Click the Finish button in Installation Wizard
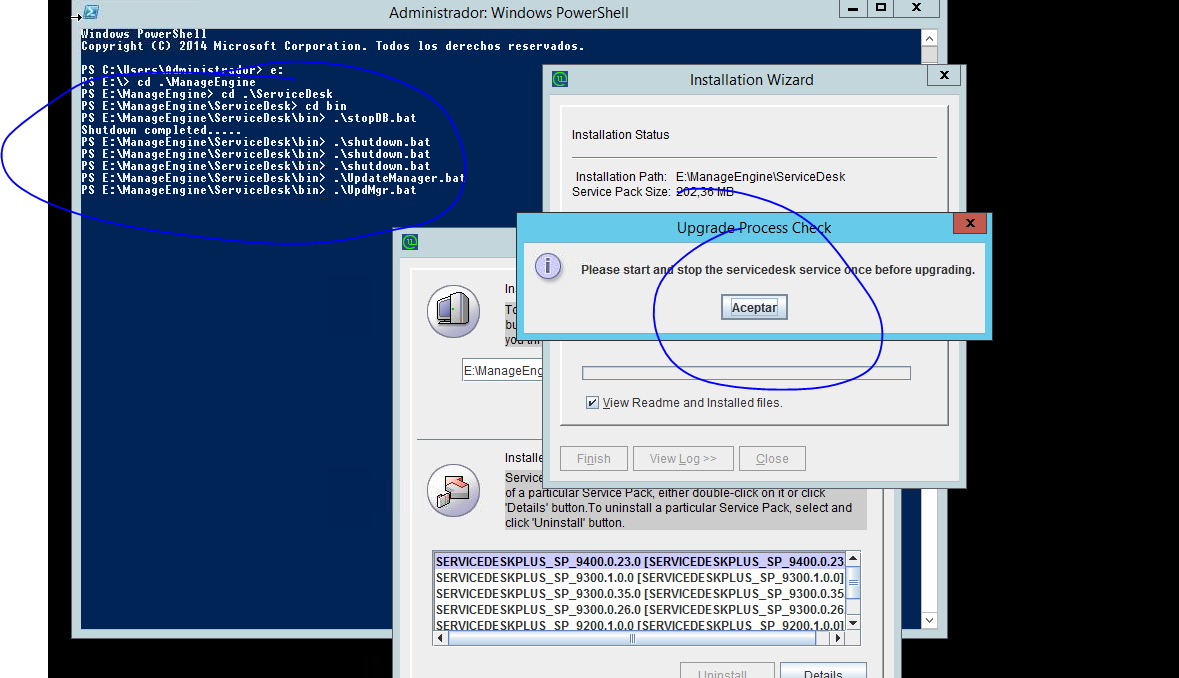This screenshot has height=678, width=1179. click(x=594, y=459)
